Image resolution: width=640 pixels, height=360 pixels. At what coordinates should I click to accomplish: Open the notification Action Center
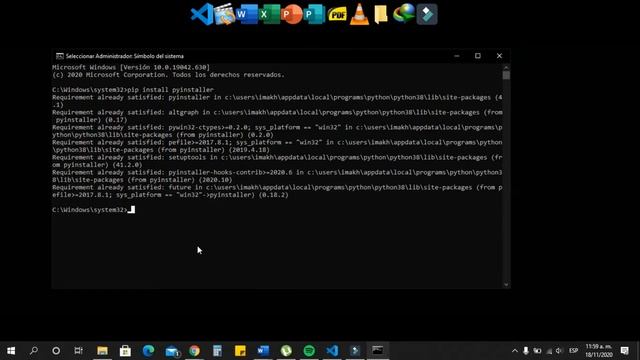624,351
